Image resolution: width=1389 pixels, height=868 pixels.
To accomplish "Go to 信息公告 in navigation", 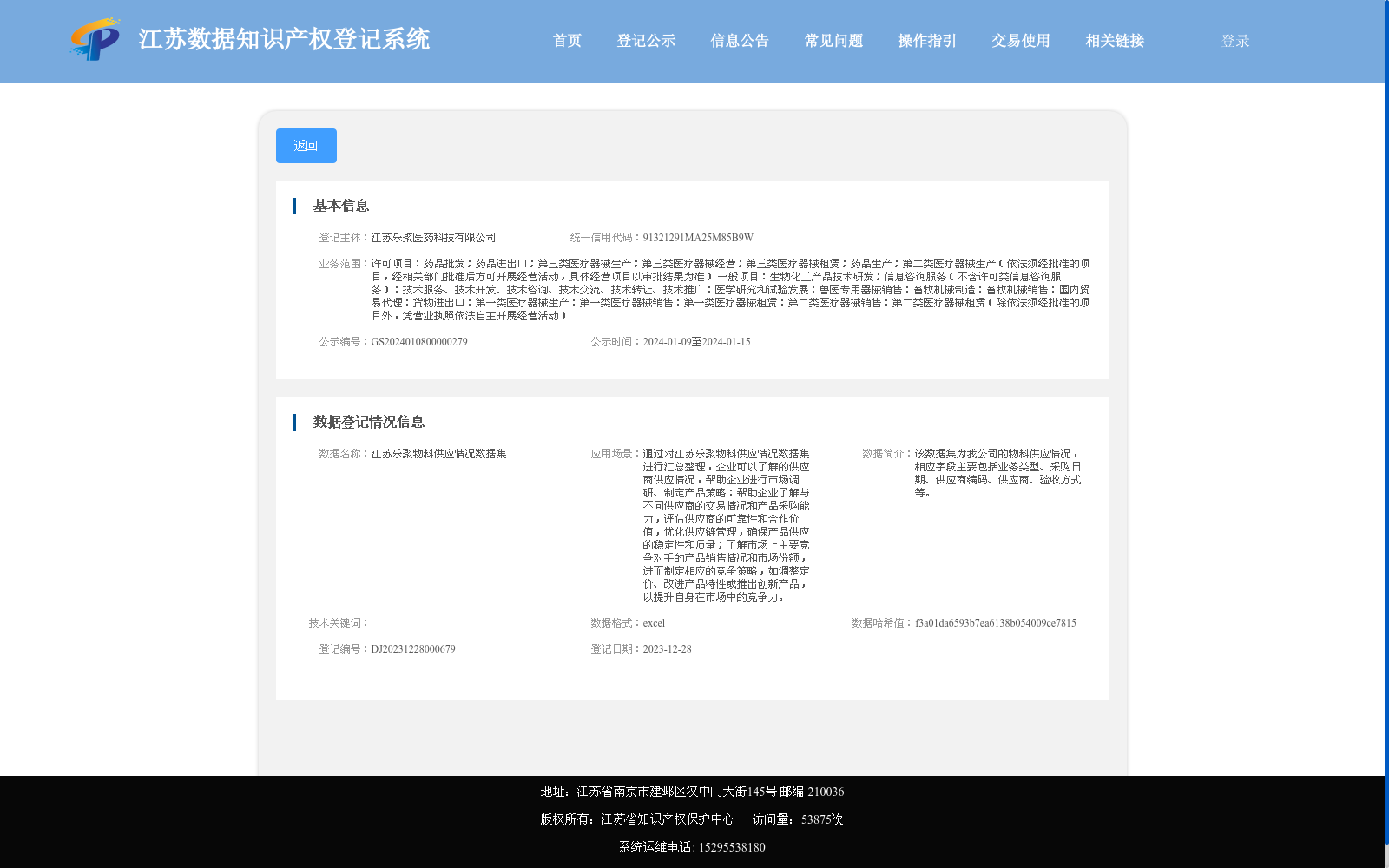I will click(740, 41).
